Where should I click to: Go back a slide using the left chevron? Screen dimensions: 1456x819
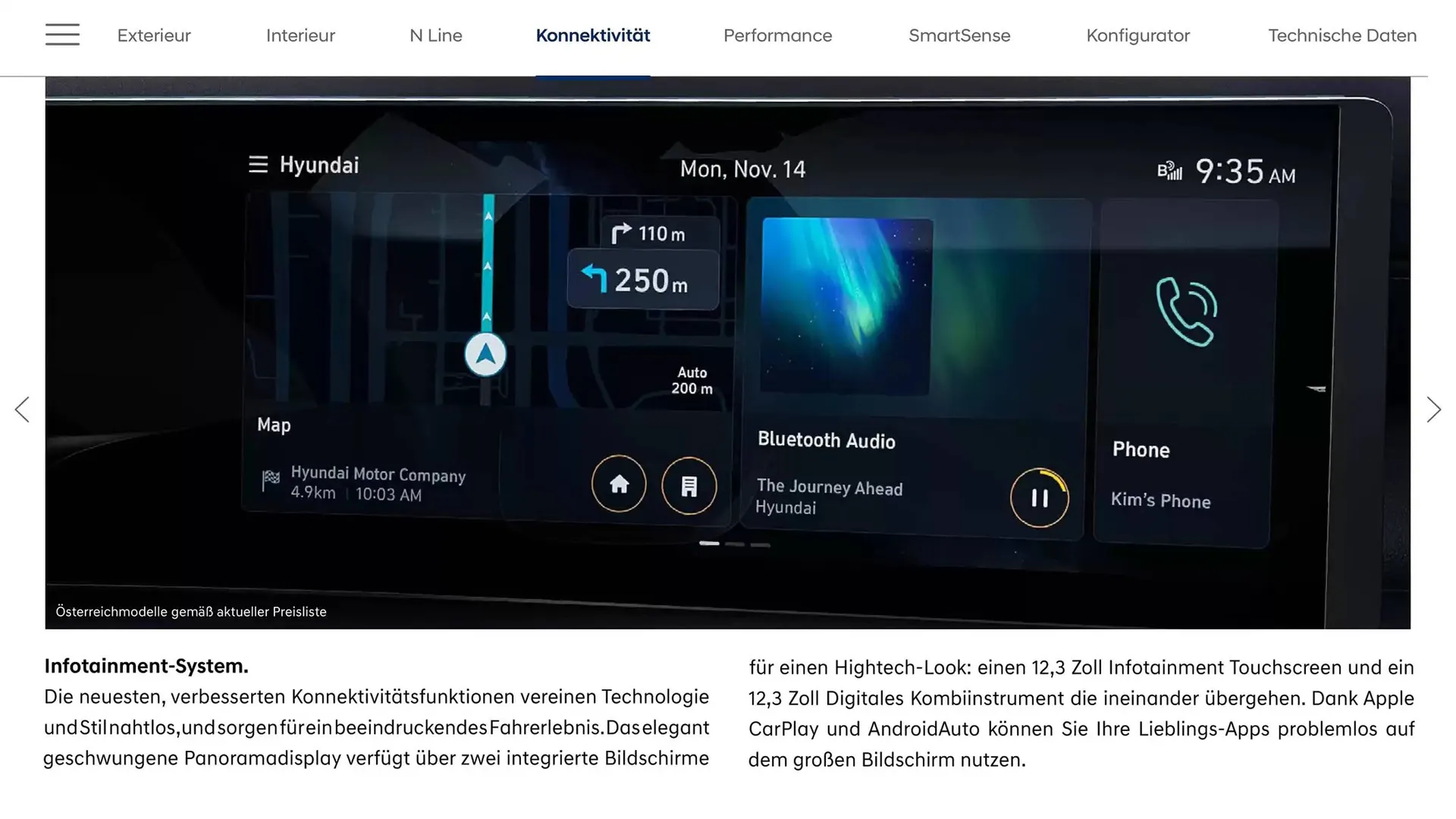(x=23, y=409)
